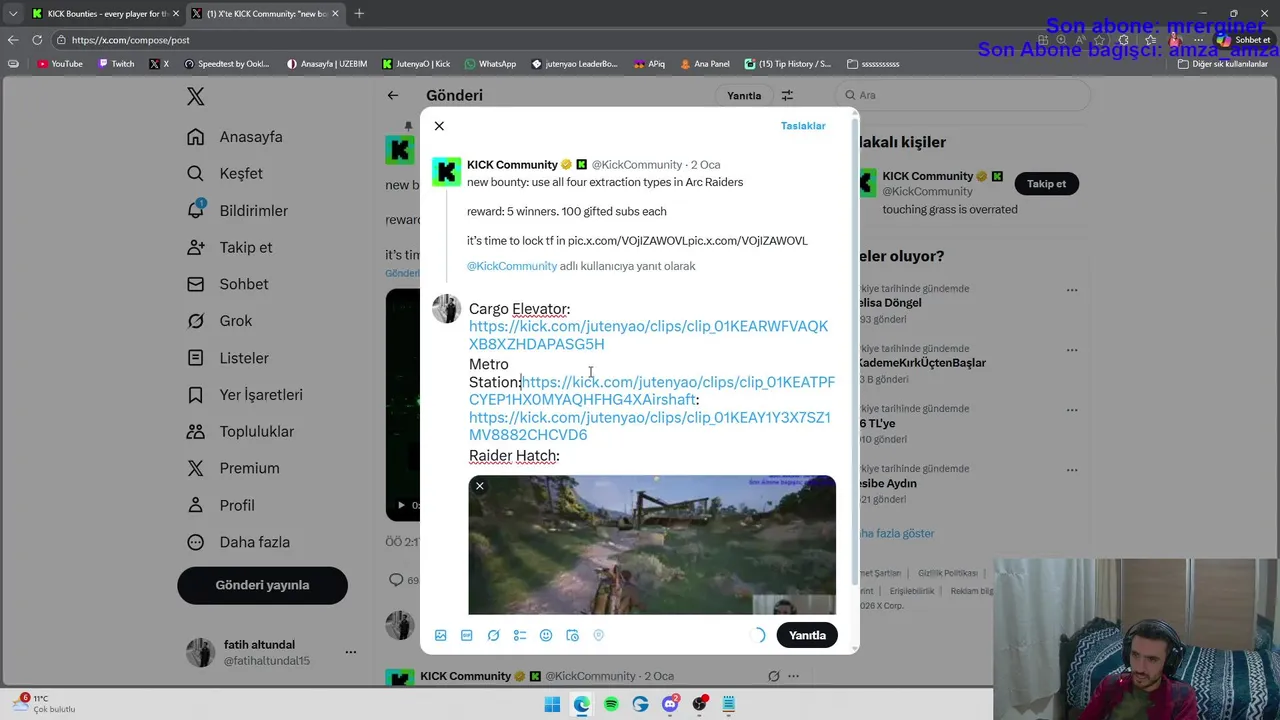Open Windows Start menu
The height and width of the screenshot is (720, 1280).
click(x=552, y=704)
